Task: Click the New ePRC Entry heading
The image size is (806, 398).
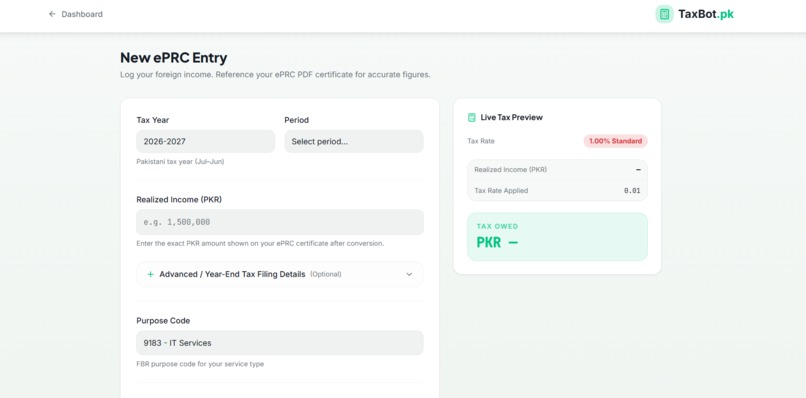Action: (174, 58)
